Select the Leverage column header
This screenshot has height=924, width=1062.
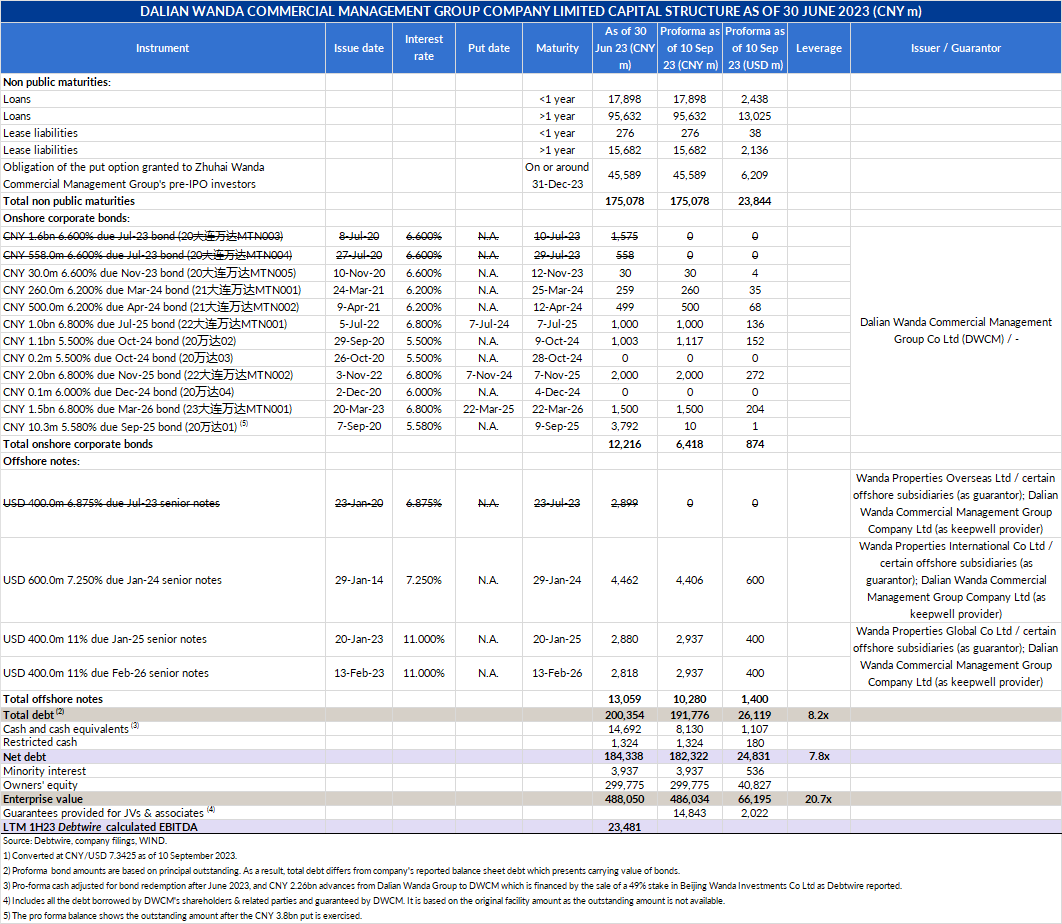818,48
